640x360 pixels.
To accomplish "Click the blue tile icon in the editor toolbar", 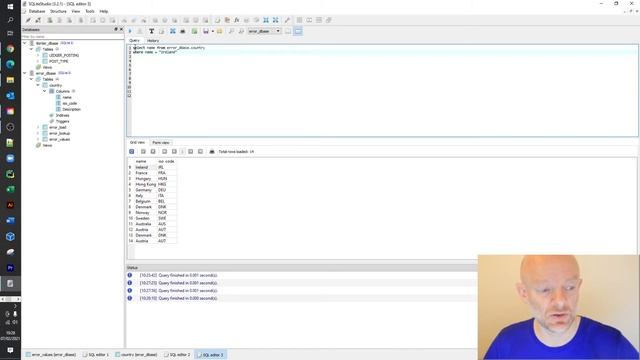I will [173, 31].
